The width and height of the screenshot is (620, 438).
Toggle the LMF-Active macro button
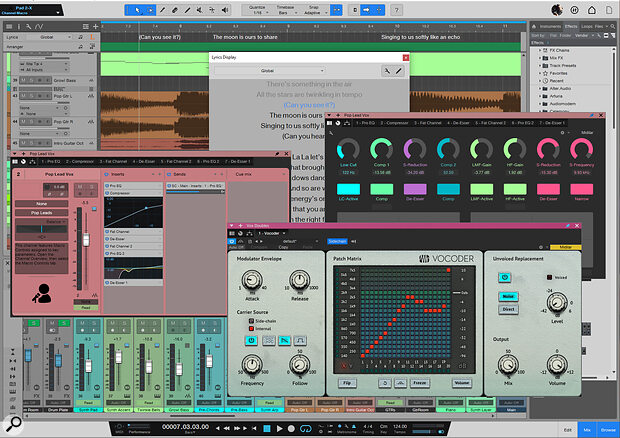pos(482,189)
